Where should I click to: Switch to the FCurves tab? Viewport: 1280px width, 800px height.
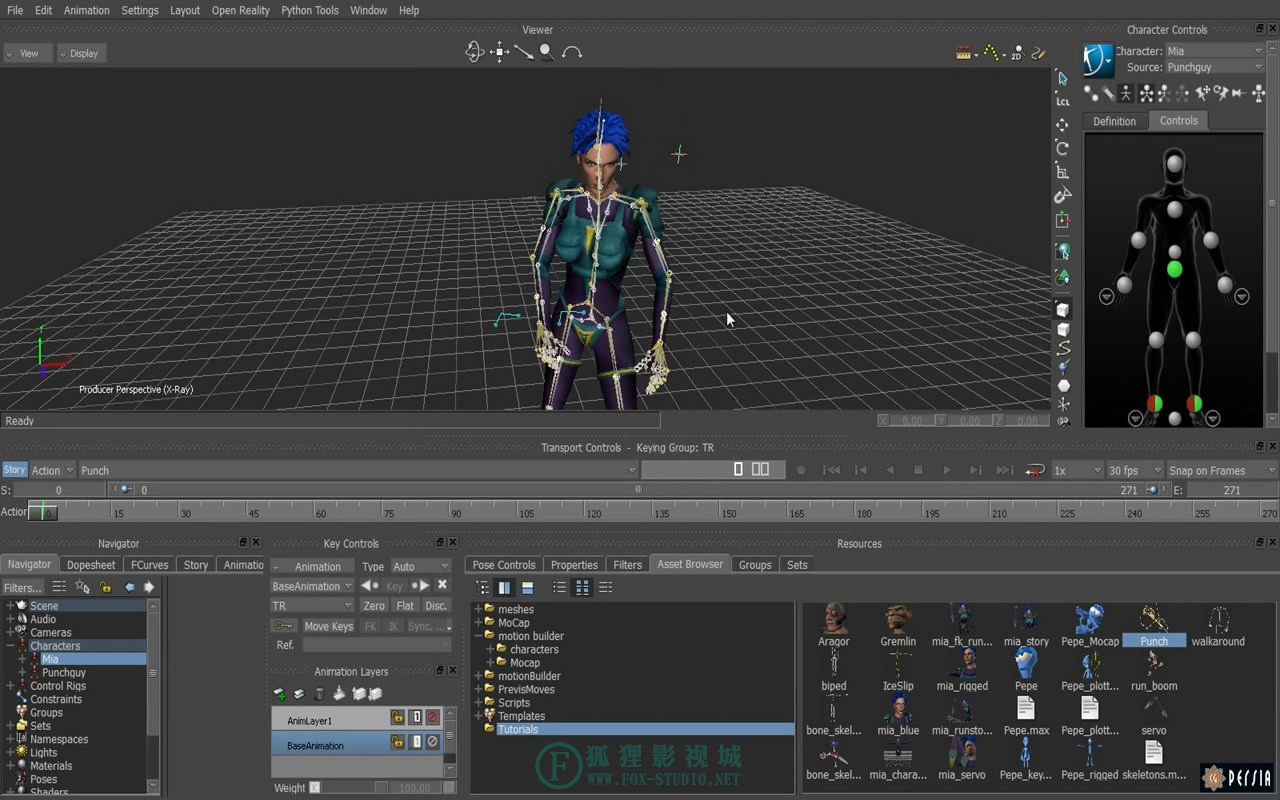click(150, 565)
